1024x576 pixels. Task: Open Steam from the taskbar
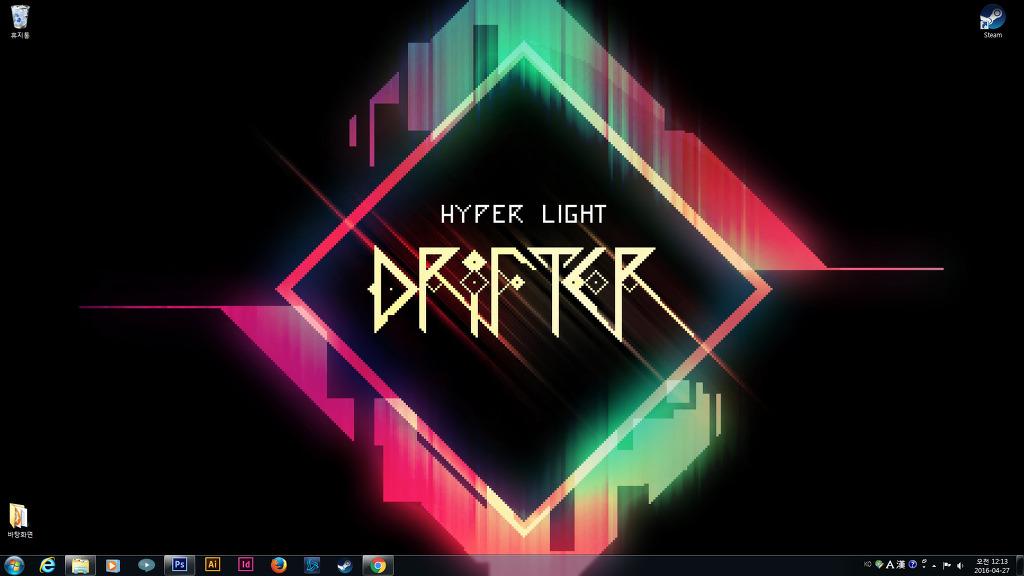345,566
